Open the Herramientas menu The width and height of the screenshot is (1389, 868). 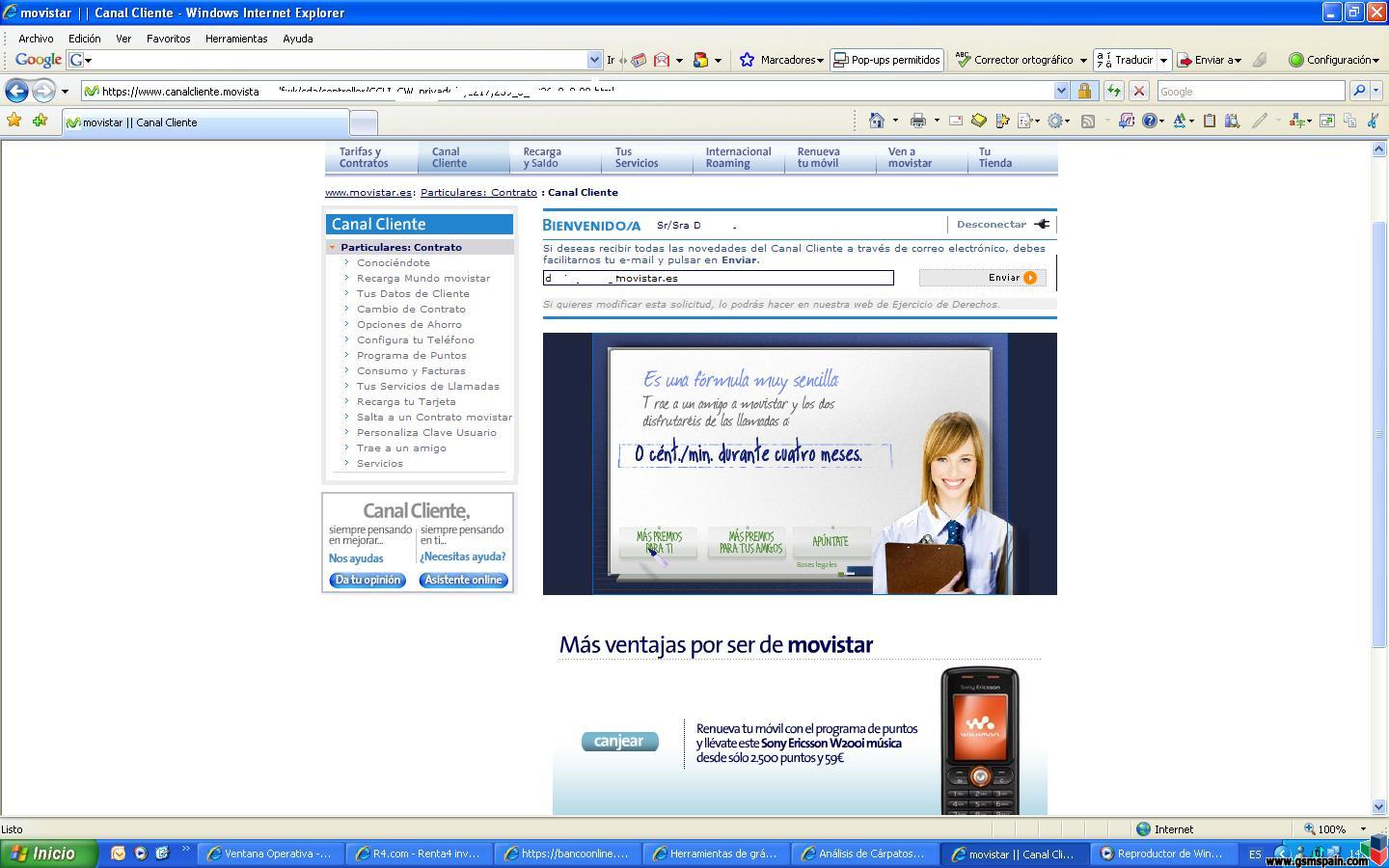pyautogui.click(x=236, y=39)
